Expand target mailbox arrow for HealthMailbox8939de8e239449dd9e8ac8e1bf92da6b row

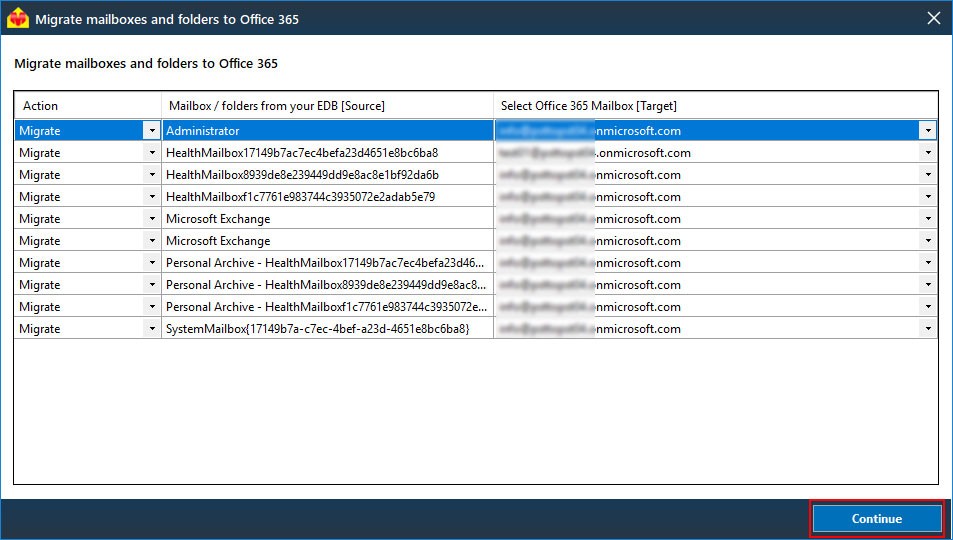point(928,175)
